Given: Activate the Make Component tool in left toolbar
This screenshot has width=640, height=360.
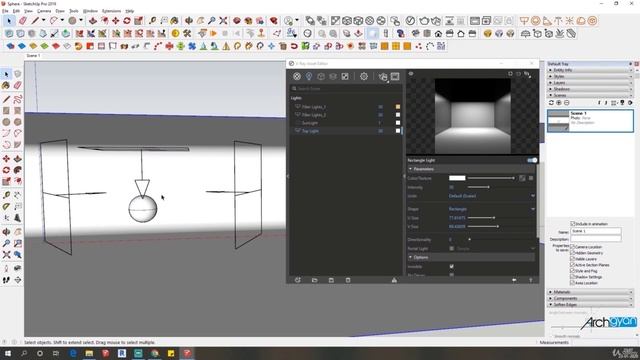Looking at the screenshot, I should 18,74.
